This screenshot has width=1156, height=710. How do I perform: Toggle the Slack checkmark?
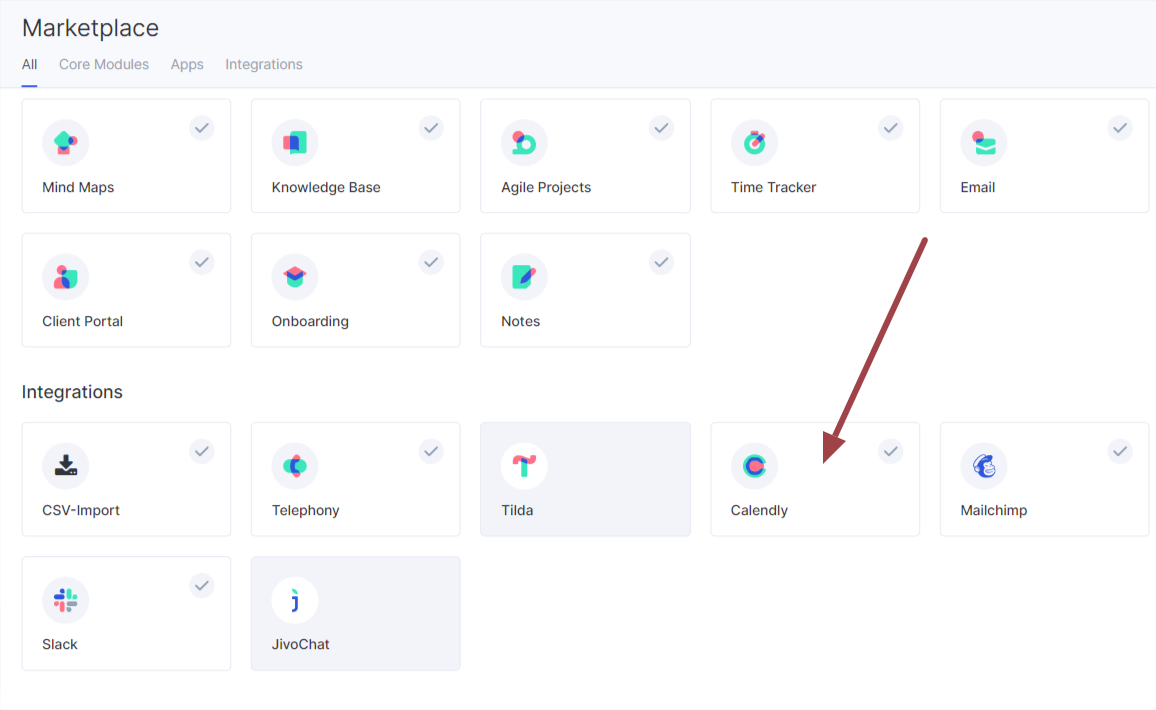[201, 585]
